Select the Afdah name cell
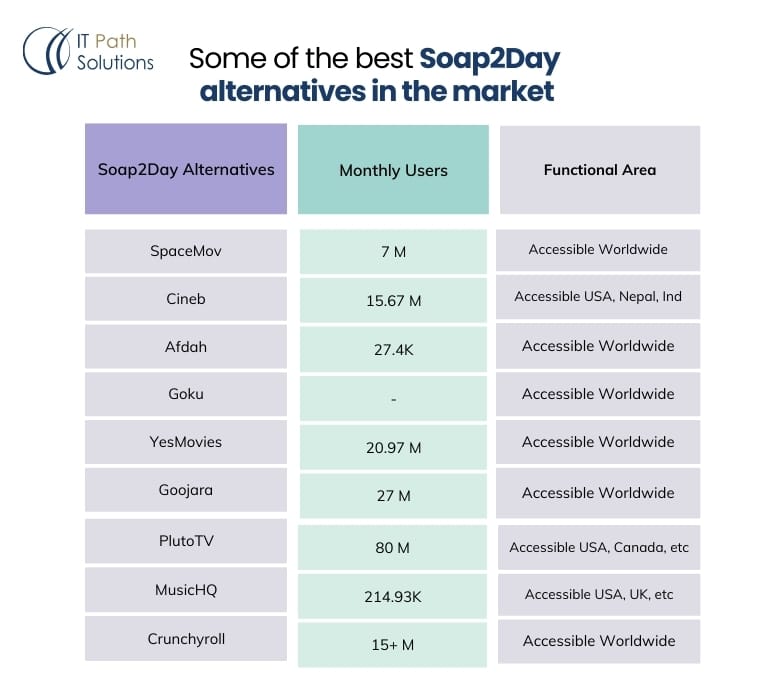The width and height of the screenshot is (768, 676). [186, 346]
